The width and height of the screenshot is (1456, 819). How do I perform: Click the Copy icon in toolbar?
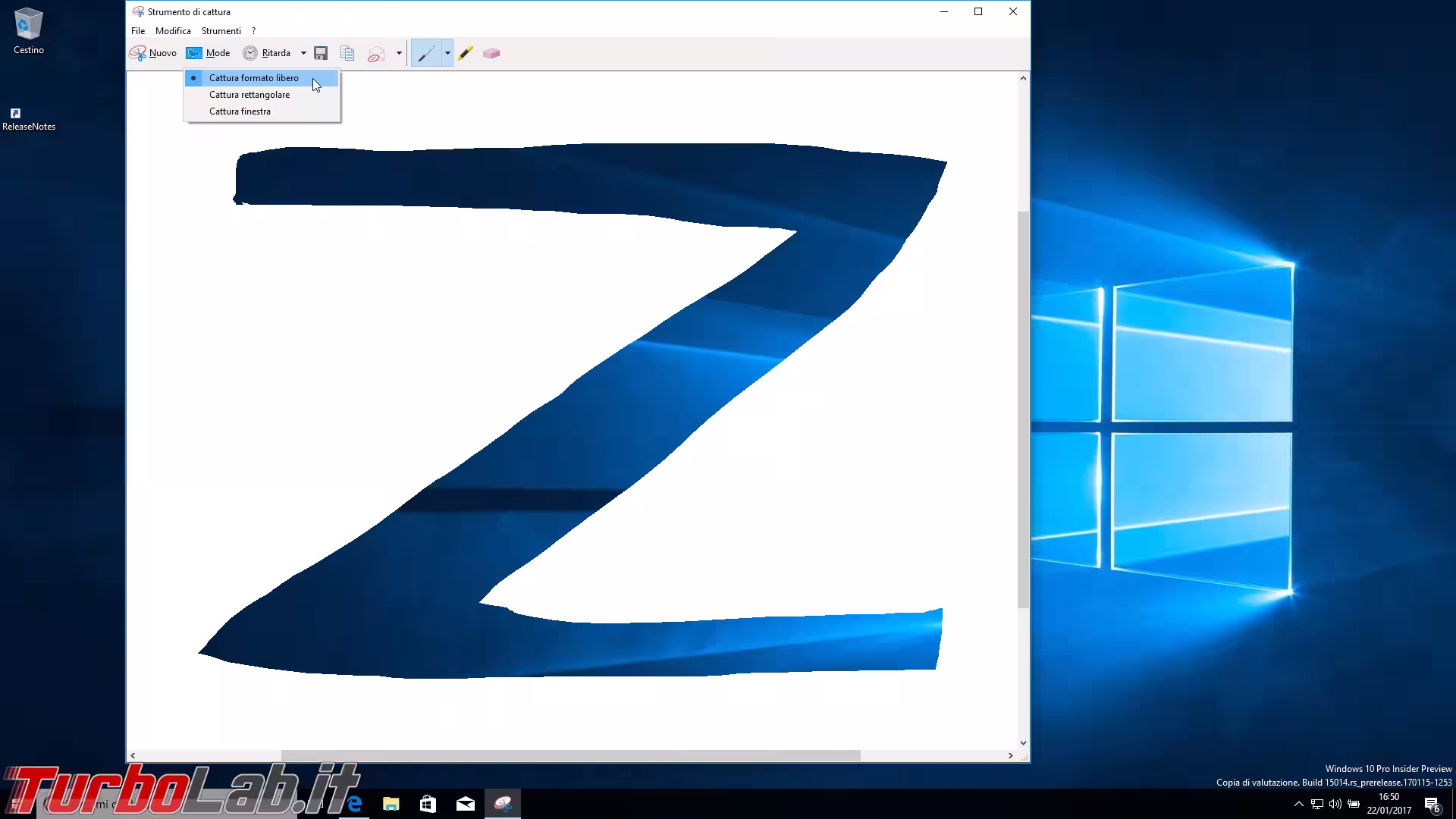[x=347, y=53]
